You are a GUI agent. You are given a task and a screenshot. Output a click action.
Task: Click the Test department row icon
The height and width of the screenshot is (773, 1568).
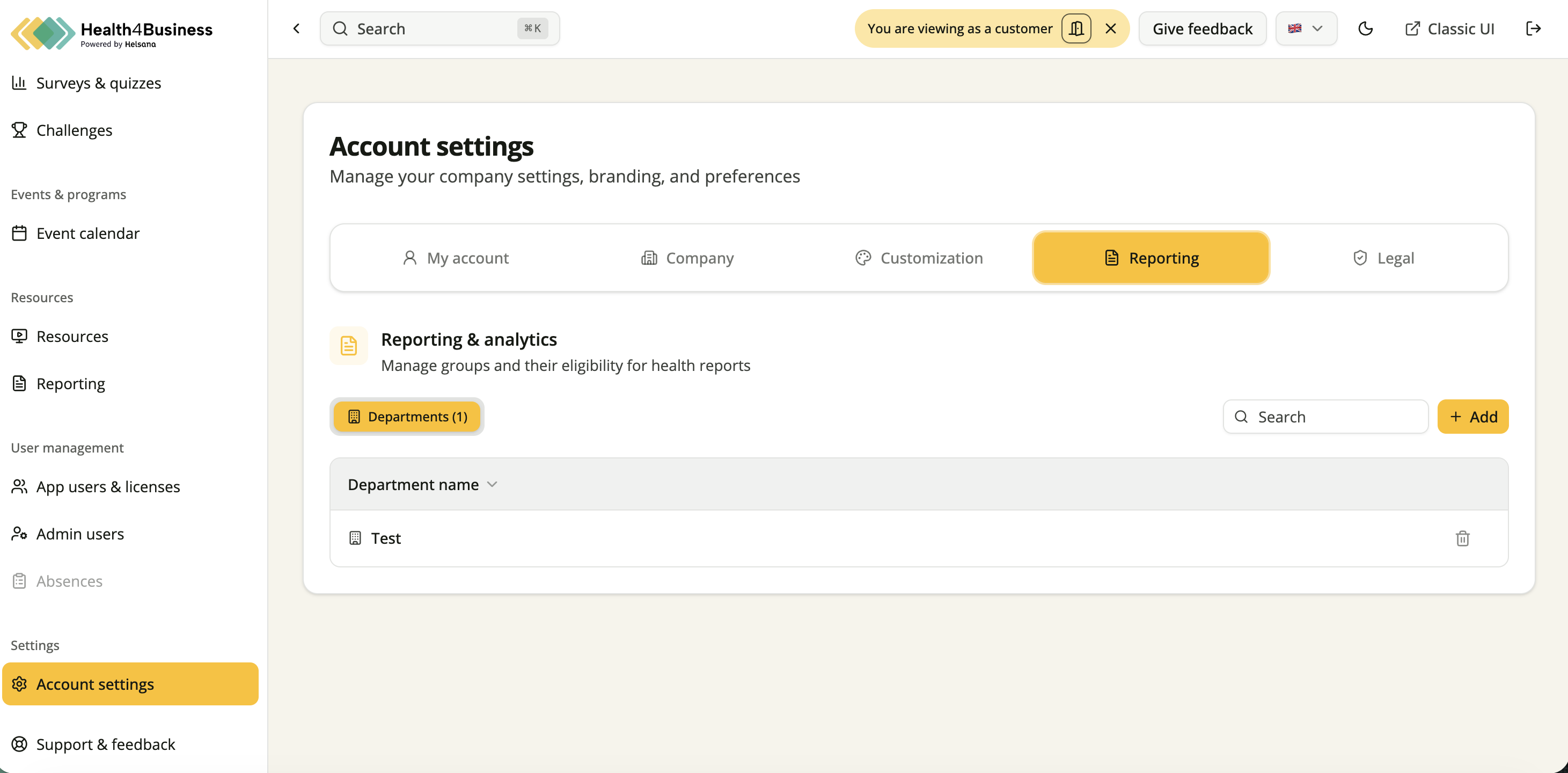[x=355, y=538]
